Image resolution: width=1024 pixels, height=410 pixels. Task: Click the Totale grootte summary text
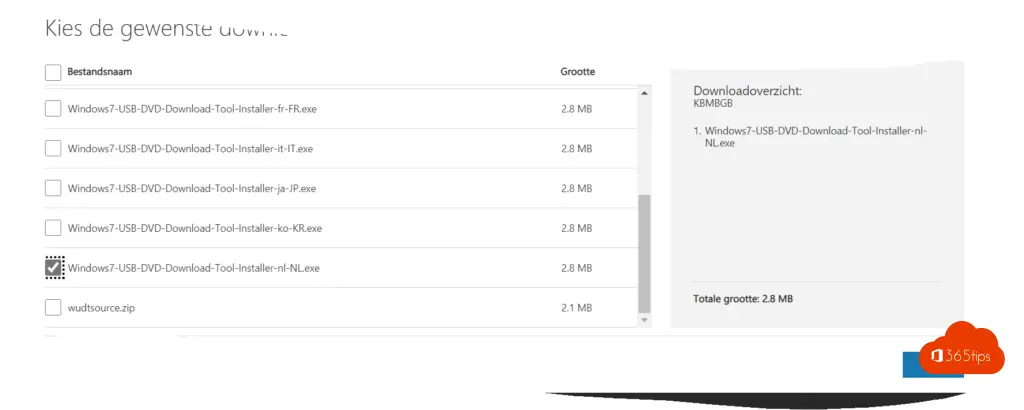point(743,299)
